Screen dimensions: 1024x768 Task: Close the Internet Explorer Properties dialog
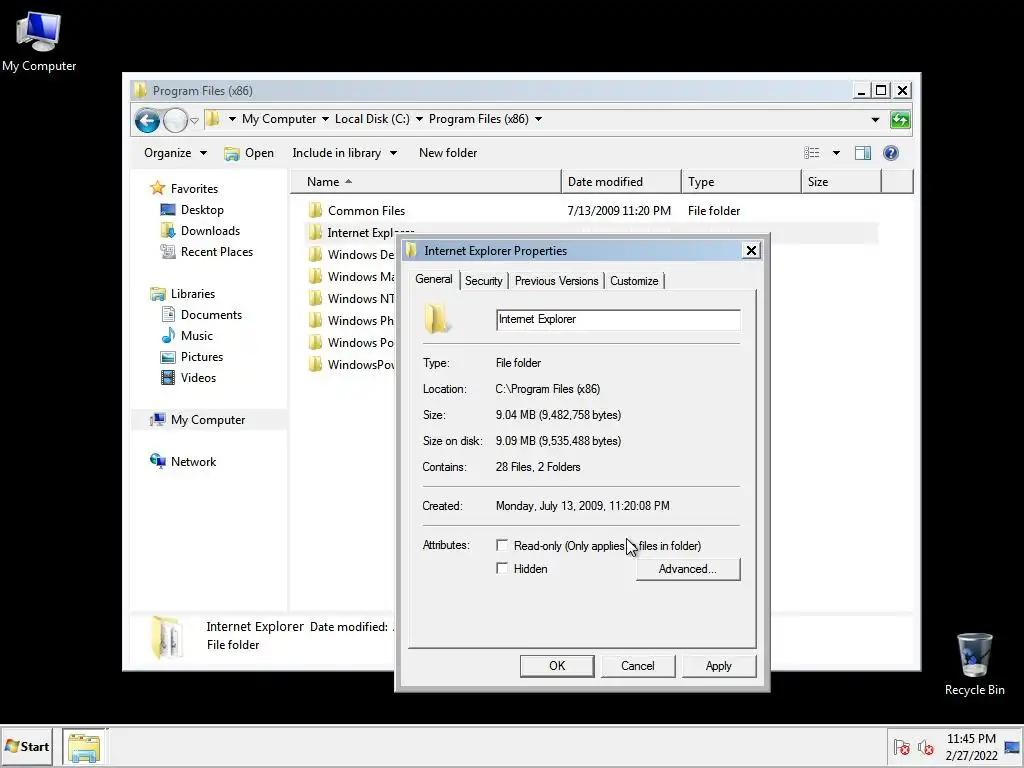point(752,250)
